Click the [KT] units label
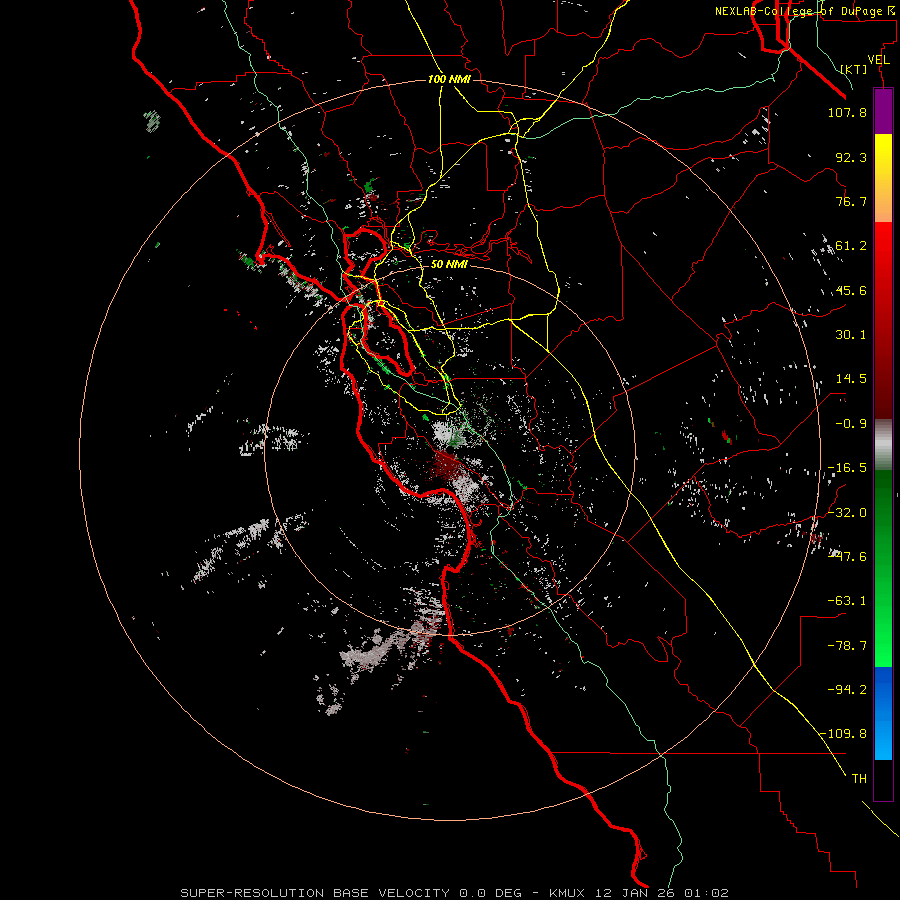900x900 pixels. [854, 69]
